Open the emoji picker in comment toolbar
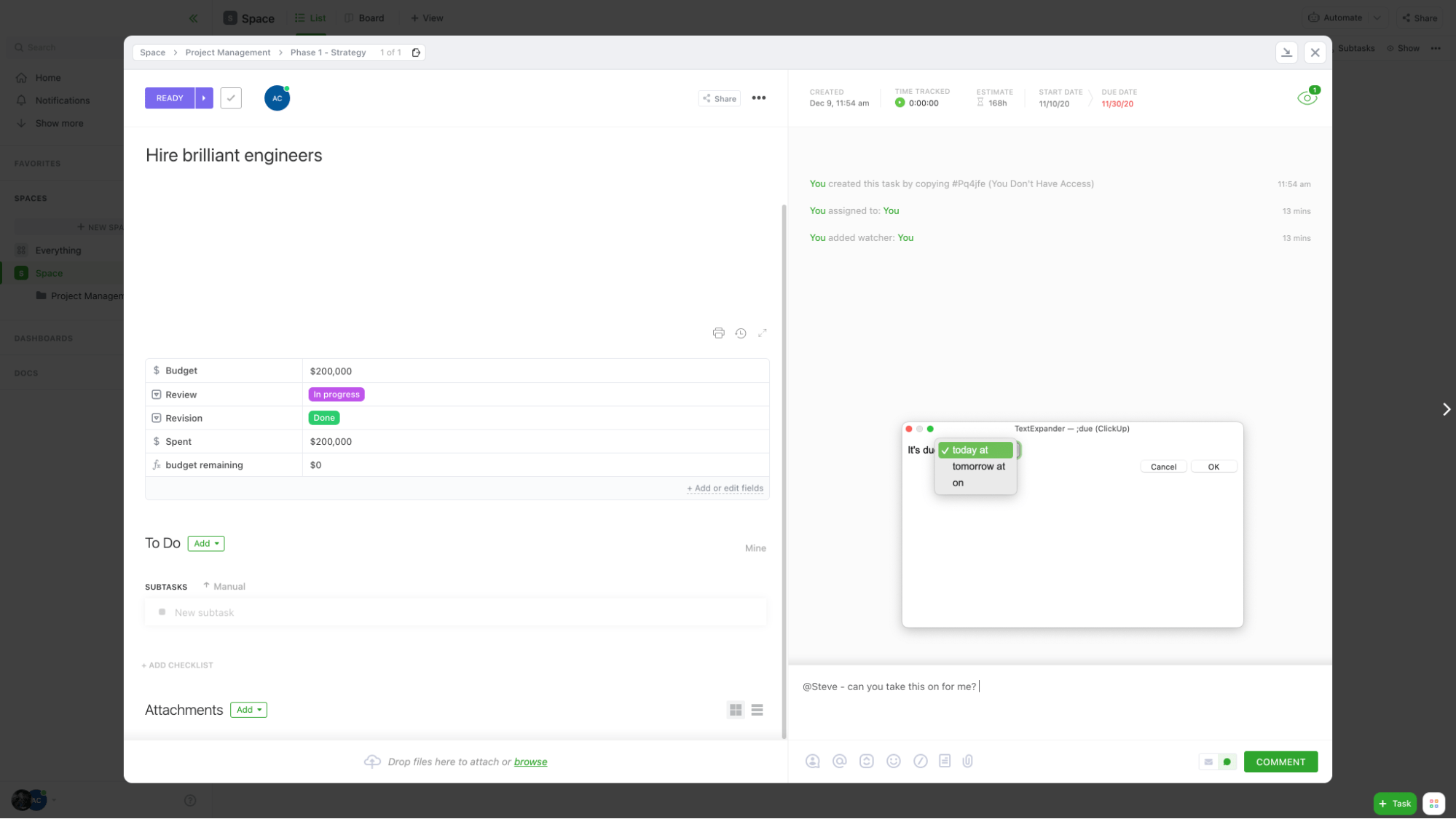Image resolution: width=1456 pixels, height=819 pixels. 893,761
